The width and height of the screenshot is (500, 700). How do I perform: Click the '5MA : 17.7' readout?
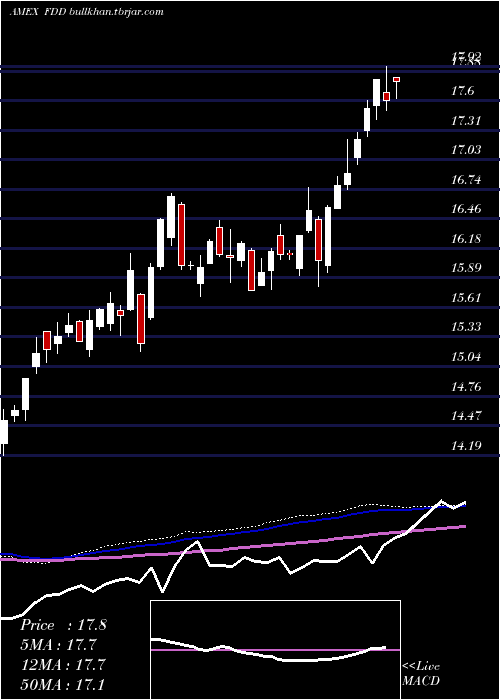tap(59, 645)
